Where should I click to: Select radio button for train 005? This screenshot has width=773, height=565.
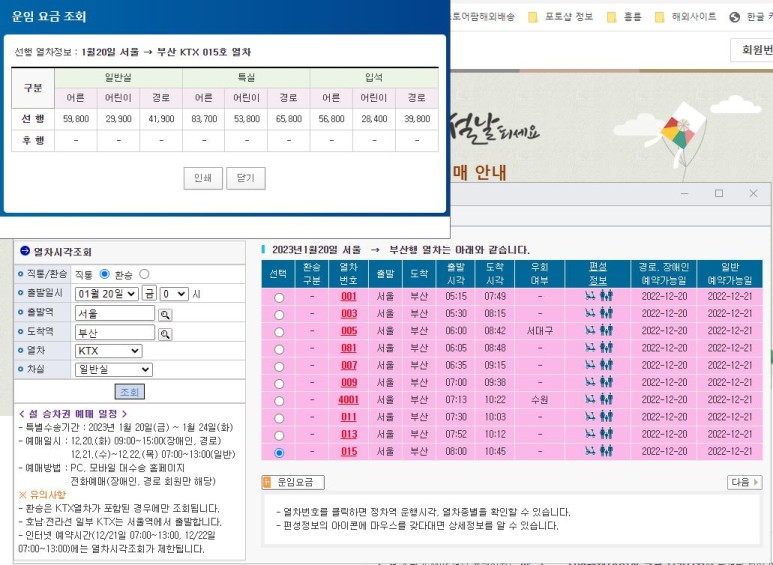click(x=279, y=332)
